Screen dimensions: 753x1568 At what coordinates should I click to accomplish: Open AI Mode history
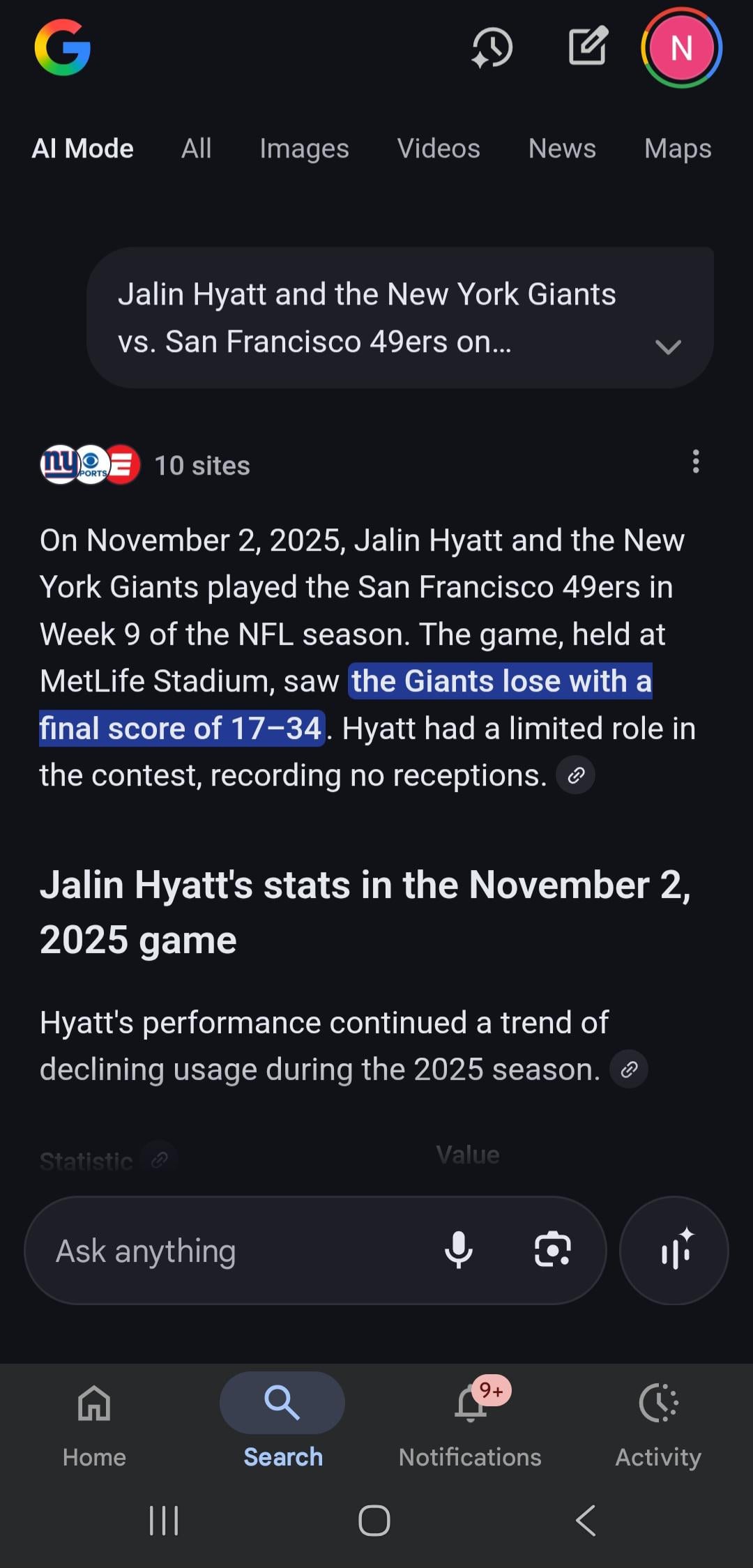tap(492, 47)
